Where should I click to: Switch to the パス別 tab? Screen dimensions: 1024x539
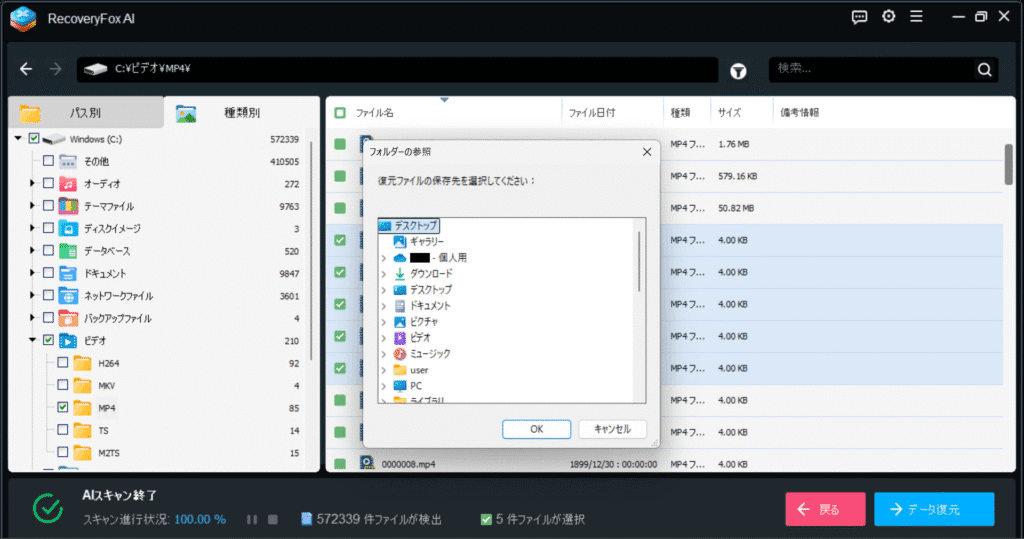point(86,112)
